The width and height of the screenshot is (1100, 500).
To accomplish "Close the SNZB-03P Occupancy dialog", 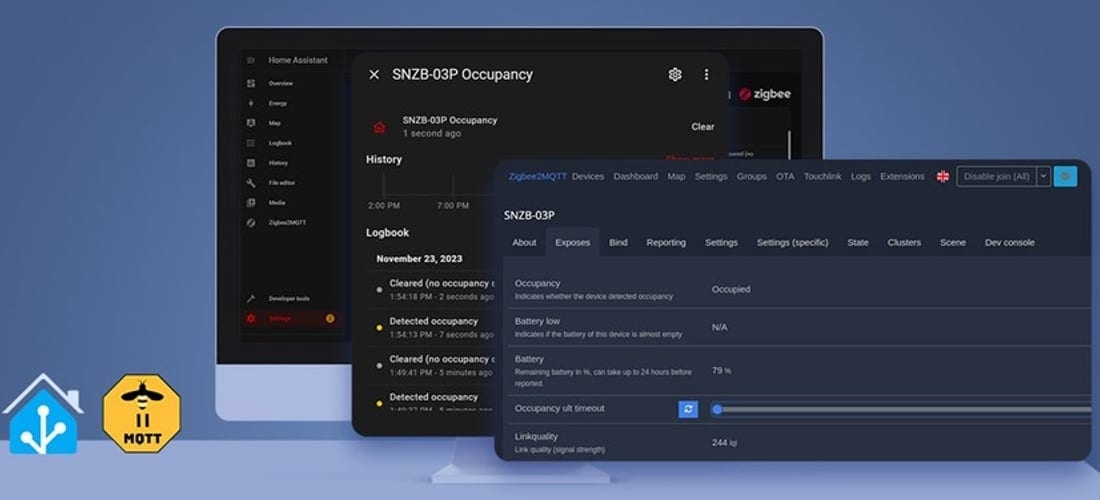I will click(x=374, y=74).
